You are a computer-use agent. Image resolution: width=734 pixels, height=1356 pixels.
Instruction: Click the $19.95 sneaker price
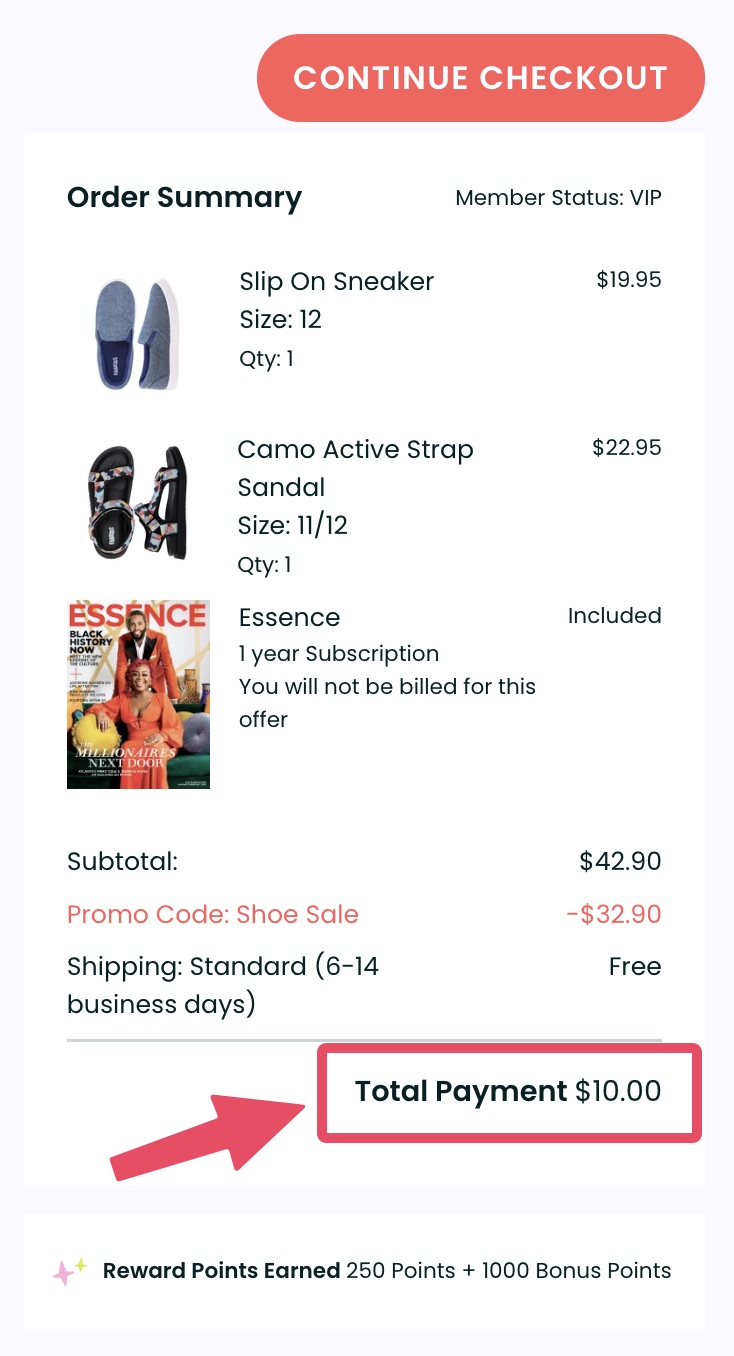pyautogui.click(x=628, y=280)
